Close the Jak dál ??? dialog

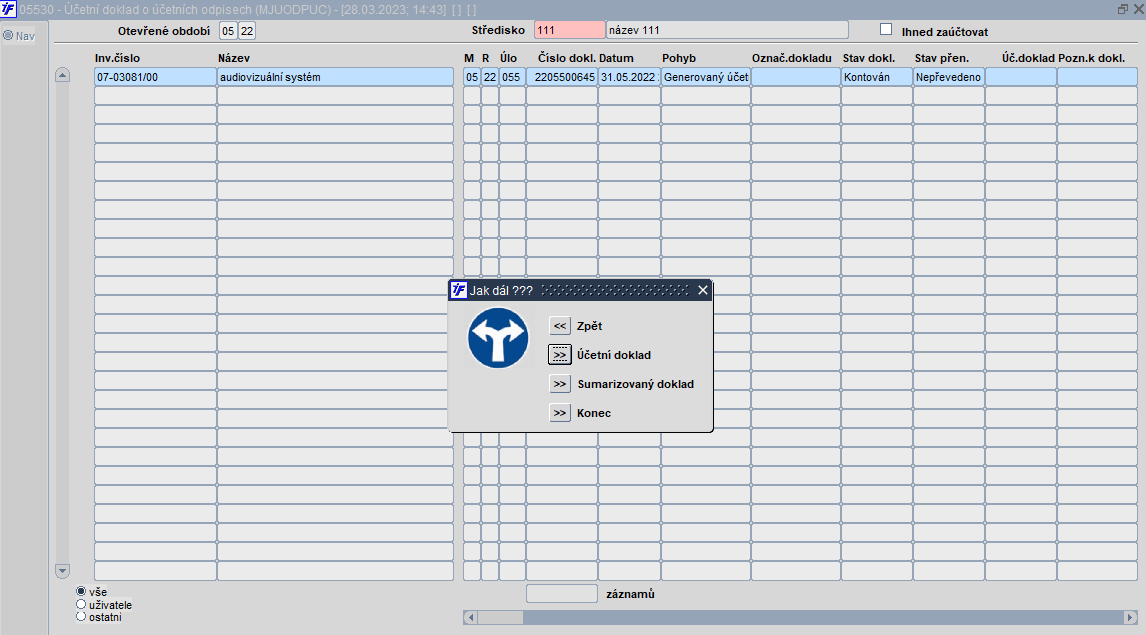702,290
